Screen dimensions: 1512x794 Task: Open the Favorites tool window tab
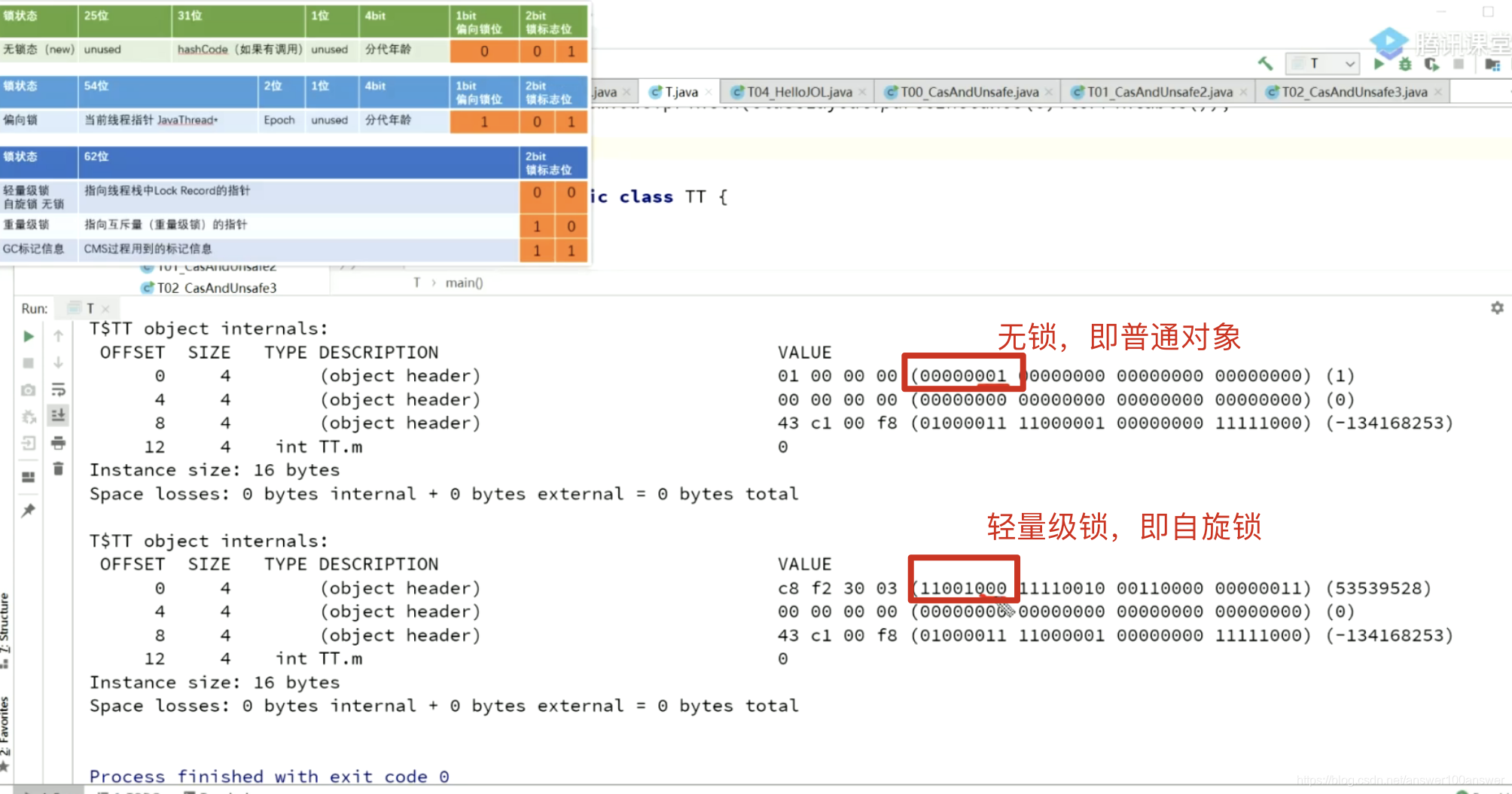[x=5, y=733]
